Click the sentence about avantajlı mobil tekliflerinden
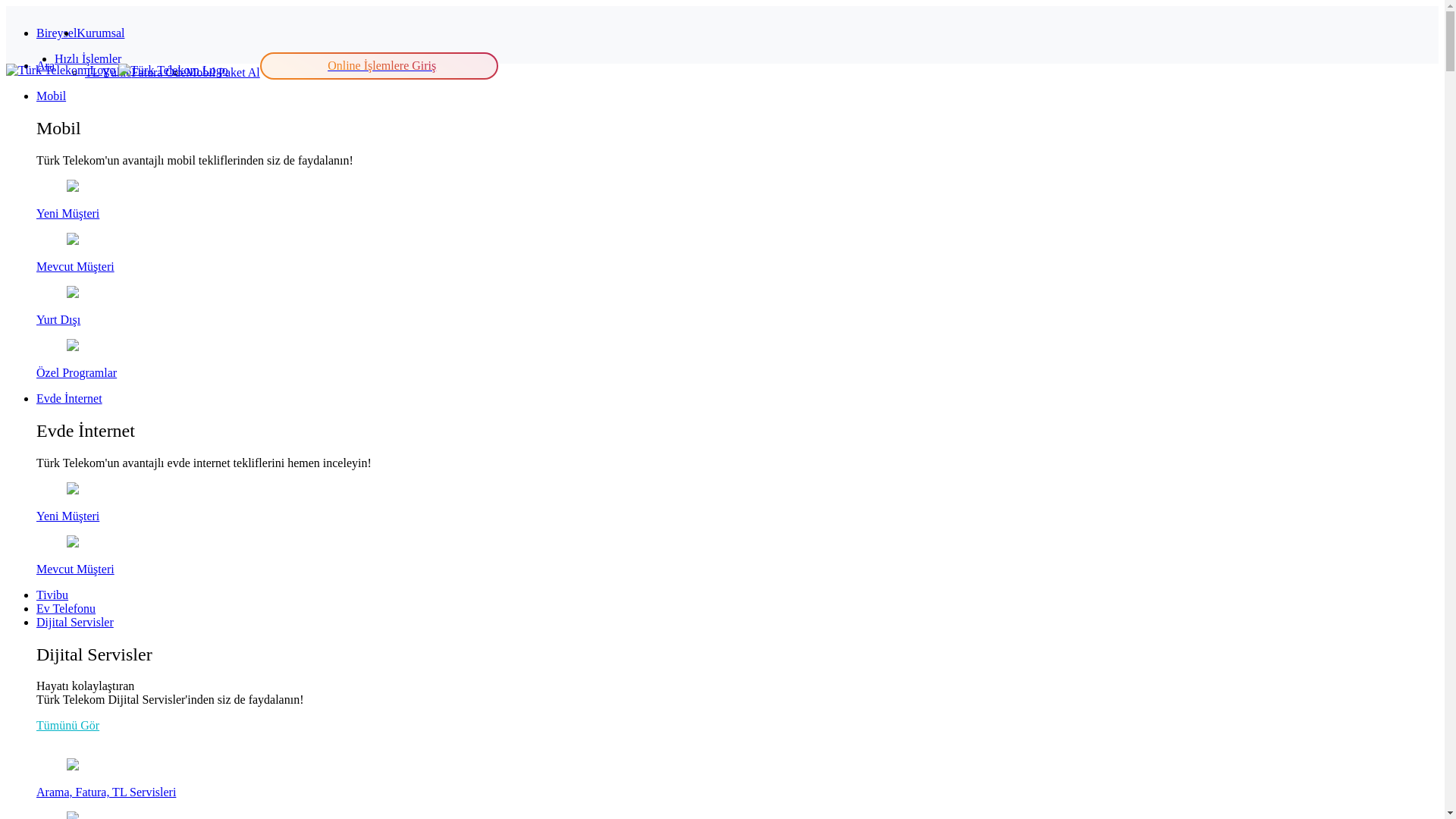This screenshot has width=1456, height=819. pos(195,161)
